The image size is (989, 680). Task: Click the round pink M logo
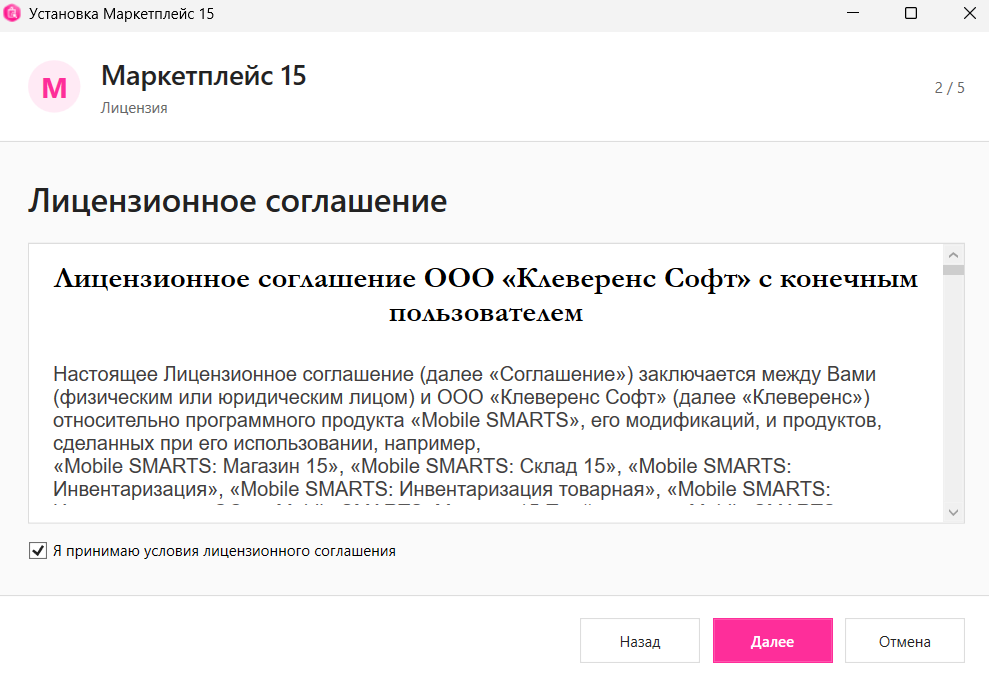[x=54, y=86]
